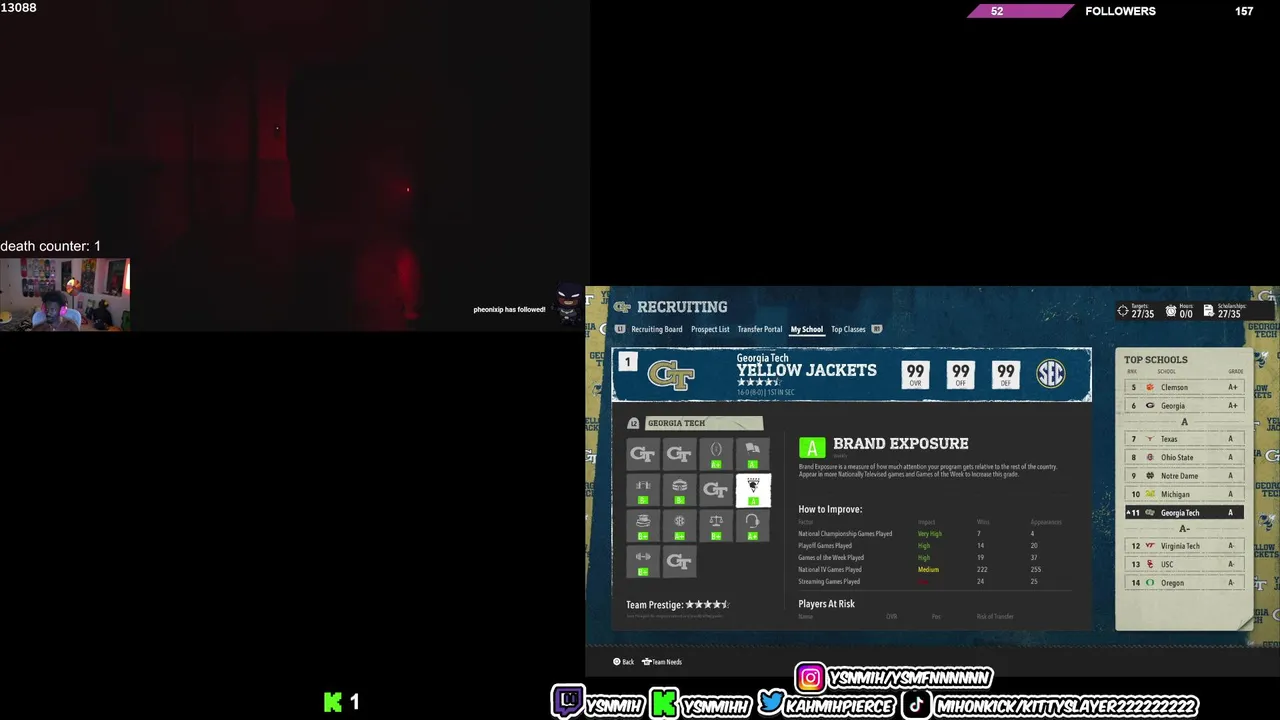1280x720 pixels.
Task: Select the coach headset A+ tile
Action: [753, 526]
